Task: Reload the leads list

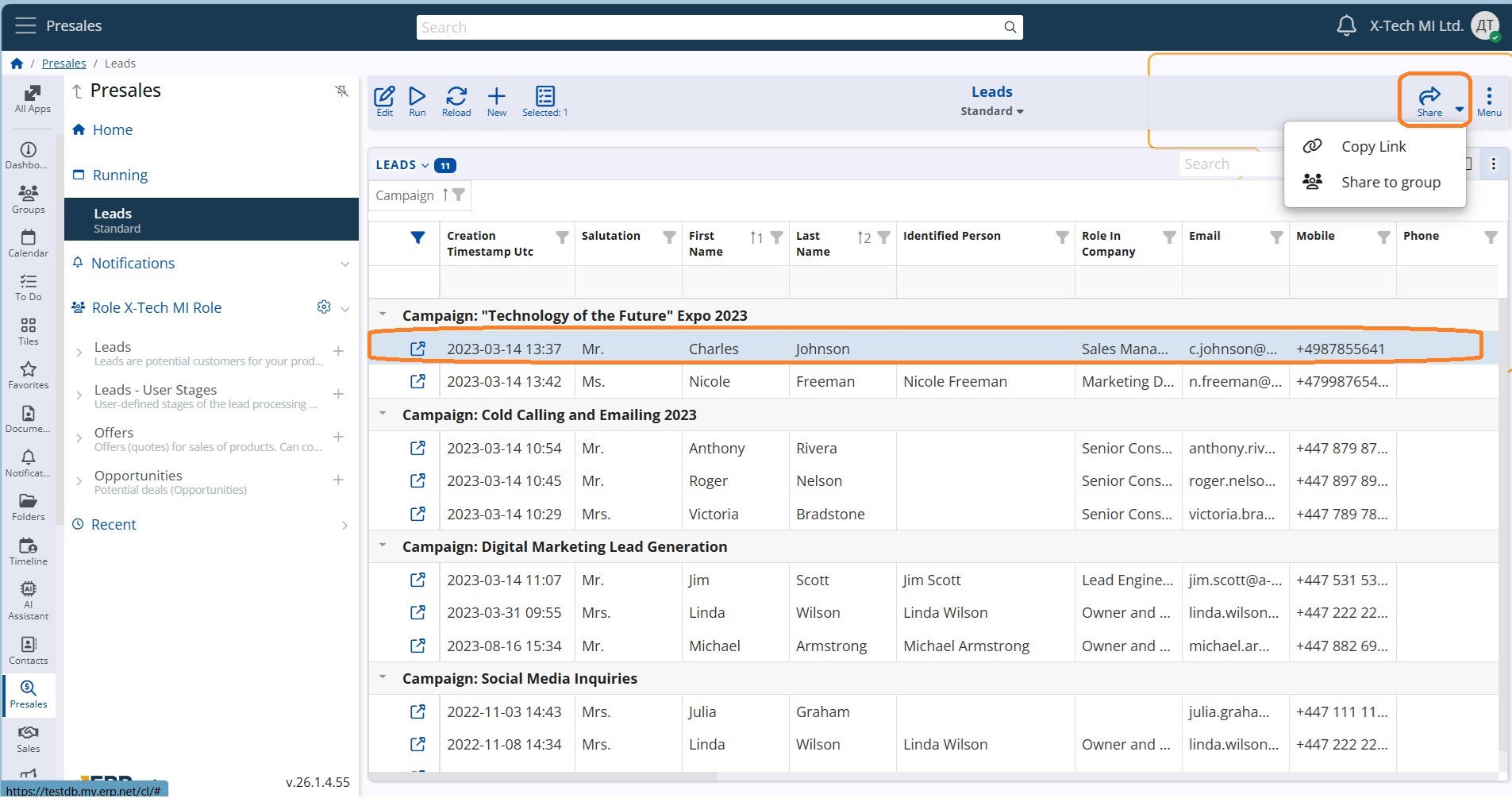Action: tap(456, 102)
